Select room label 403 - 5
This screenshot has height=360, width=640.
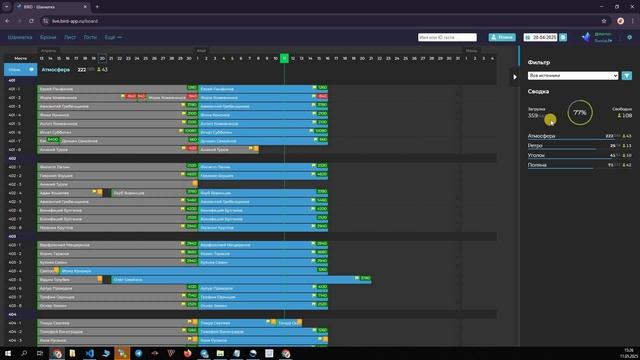click(14, 280)
